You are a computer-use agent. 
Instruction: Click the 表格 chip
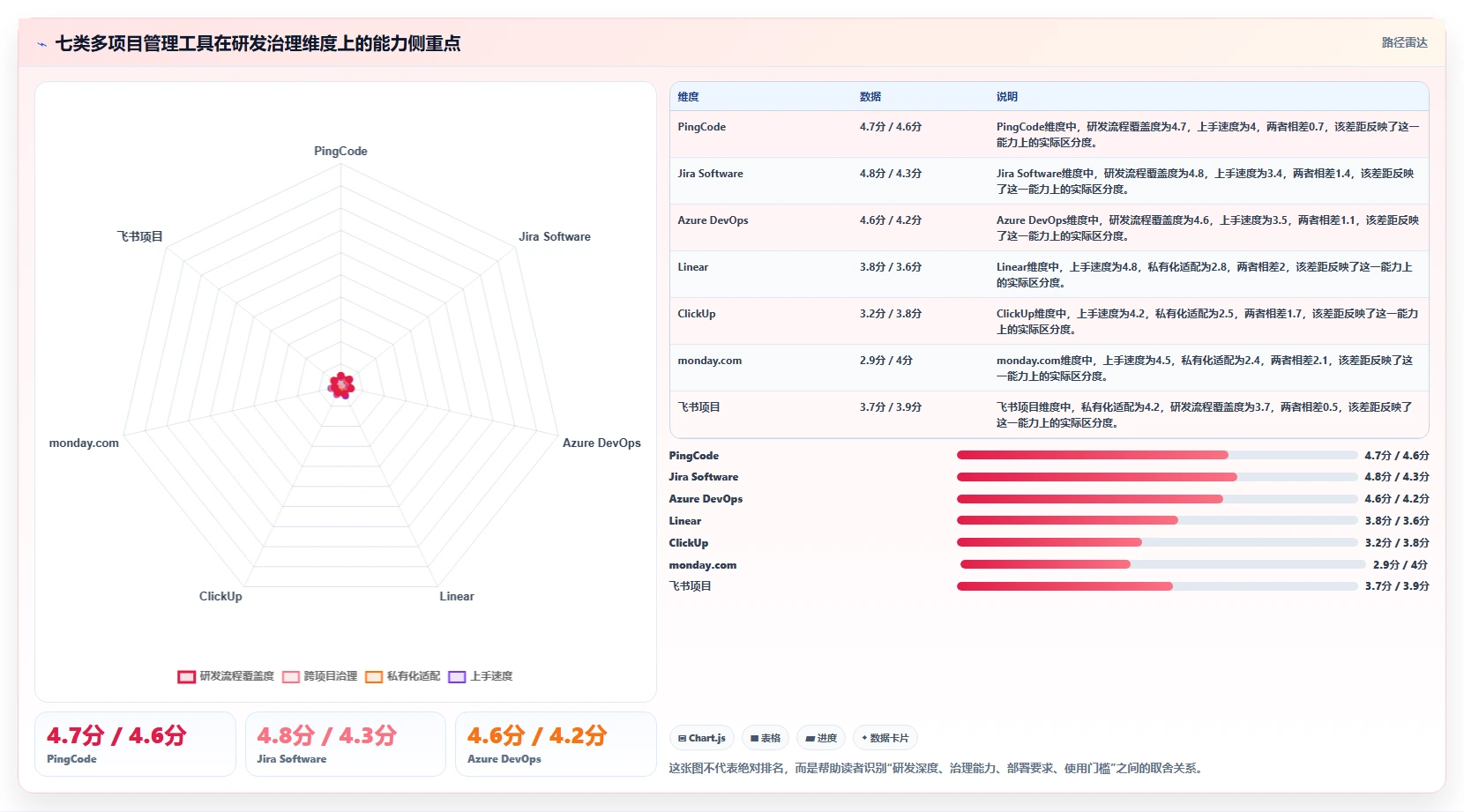[x=766, y=738]
